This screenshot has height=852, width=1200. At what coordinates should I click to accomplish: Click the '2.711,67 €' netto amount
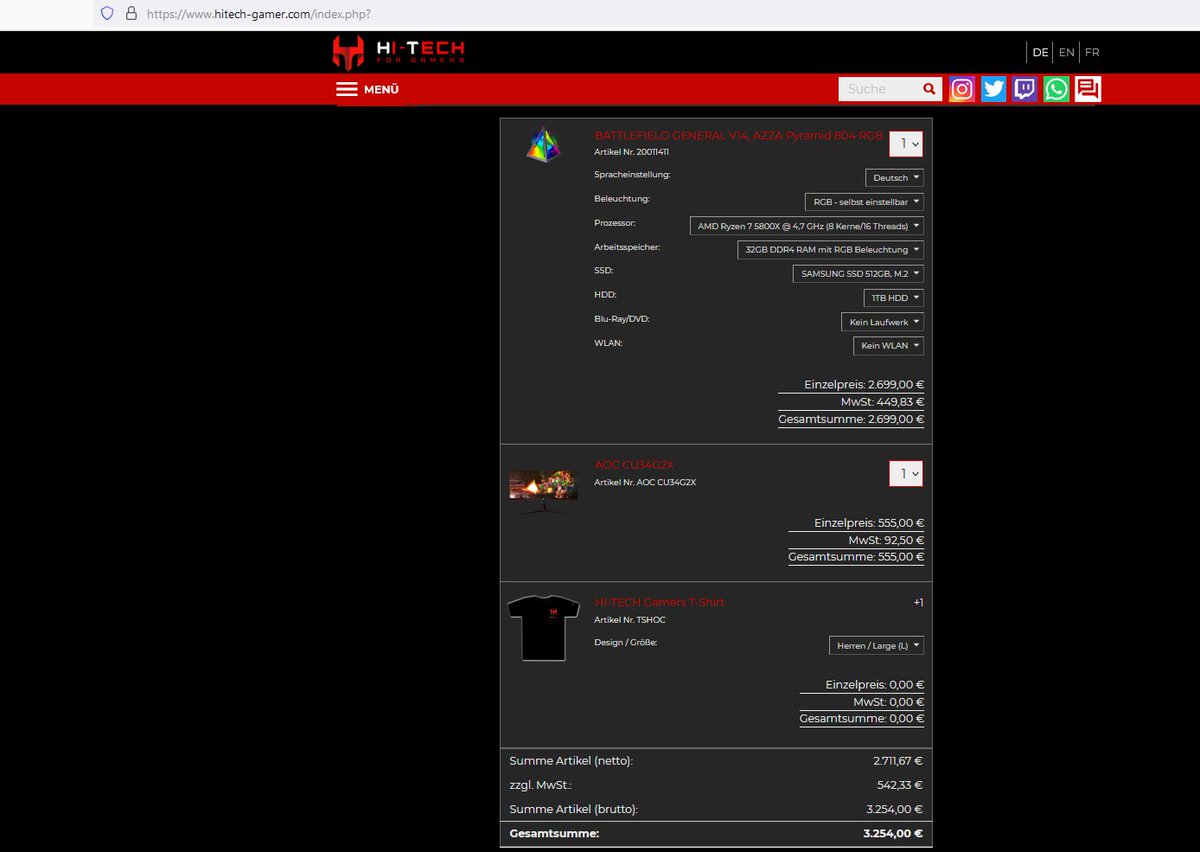coord(898,761)
